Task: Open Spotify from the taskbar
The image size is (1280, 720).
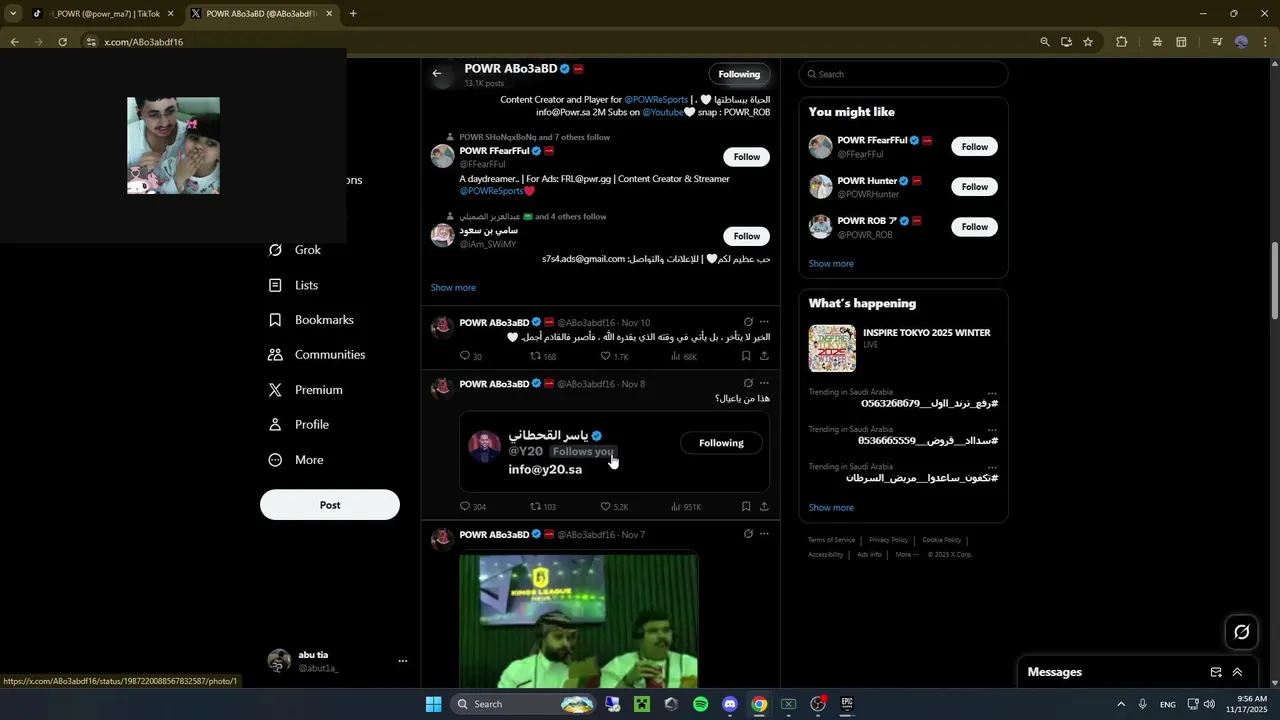Action: (x=700, y=704)
